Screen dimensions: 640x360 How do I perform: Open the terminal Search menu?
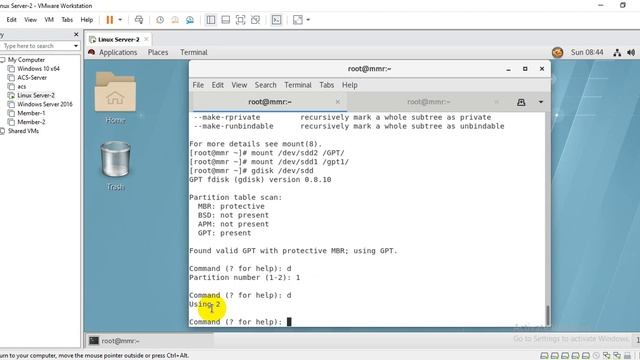265,85
